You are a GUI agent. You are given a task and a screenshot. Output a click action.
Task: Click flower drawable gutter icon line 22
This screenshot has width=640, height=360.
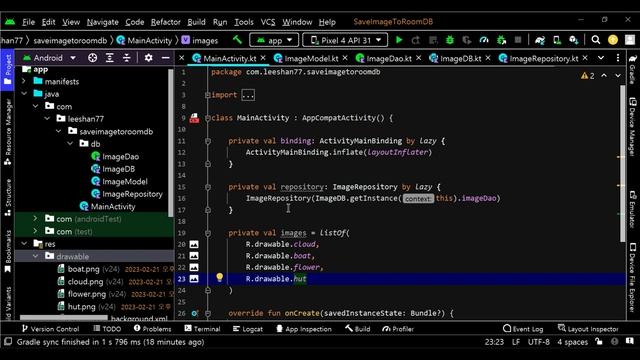(194, 267)
